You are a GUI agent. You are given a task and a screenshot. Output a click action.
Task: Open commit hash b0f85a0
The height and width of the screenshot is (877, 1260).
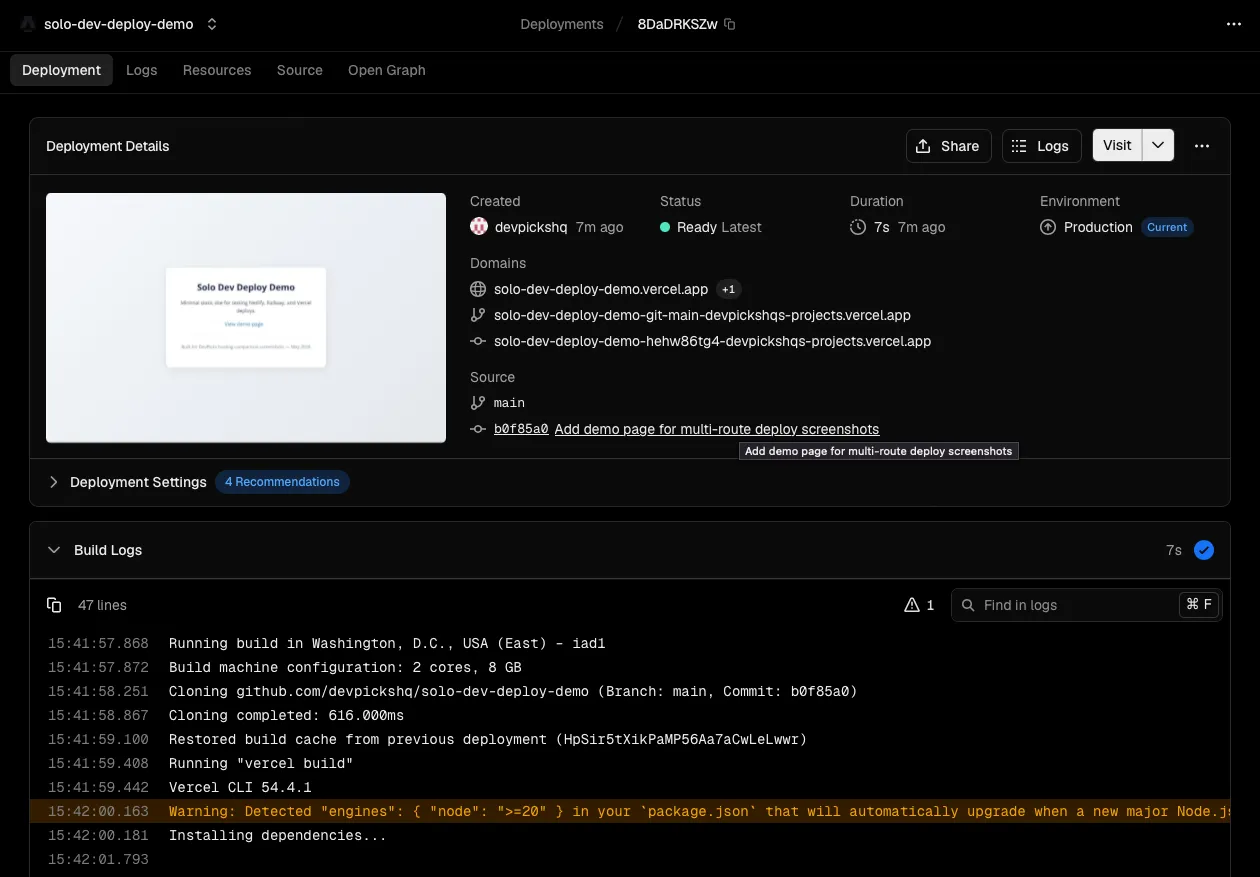tap(521, 429)
